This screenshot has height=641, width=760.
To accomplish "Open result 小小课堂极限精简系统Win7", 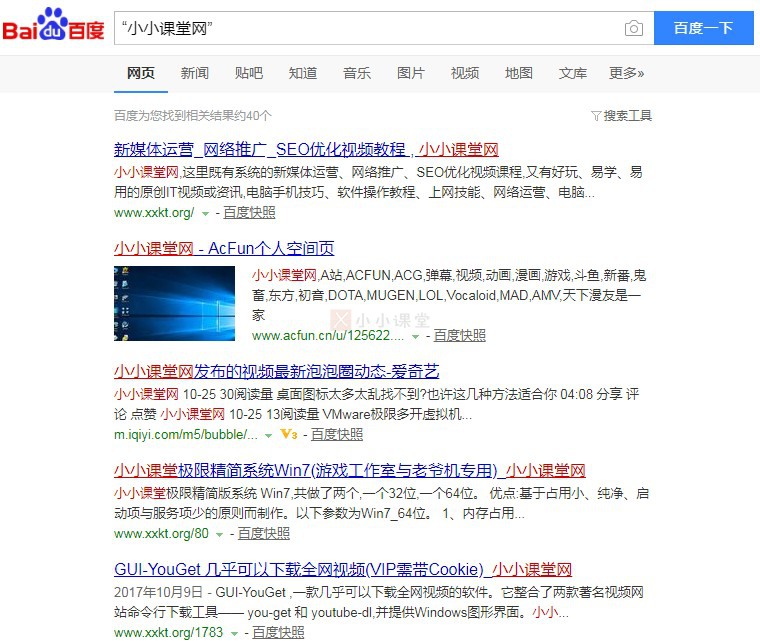I will click(349, 470).
